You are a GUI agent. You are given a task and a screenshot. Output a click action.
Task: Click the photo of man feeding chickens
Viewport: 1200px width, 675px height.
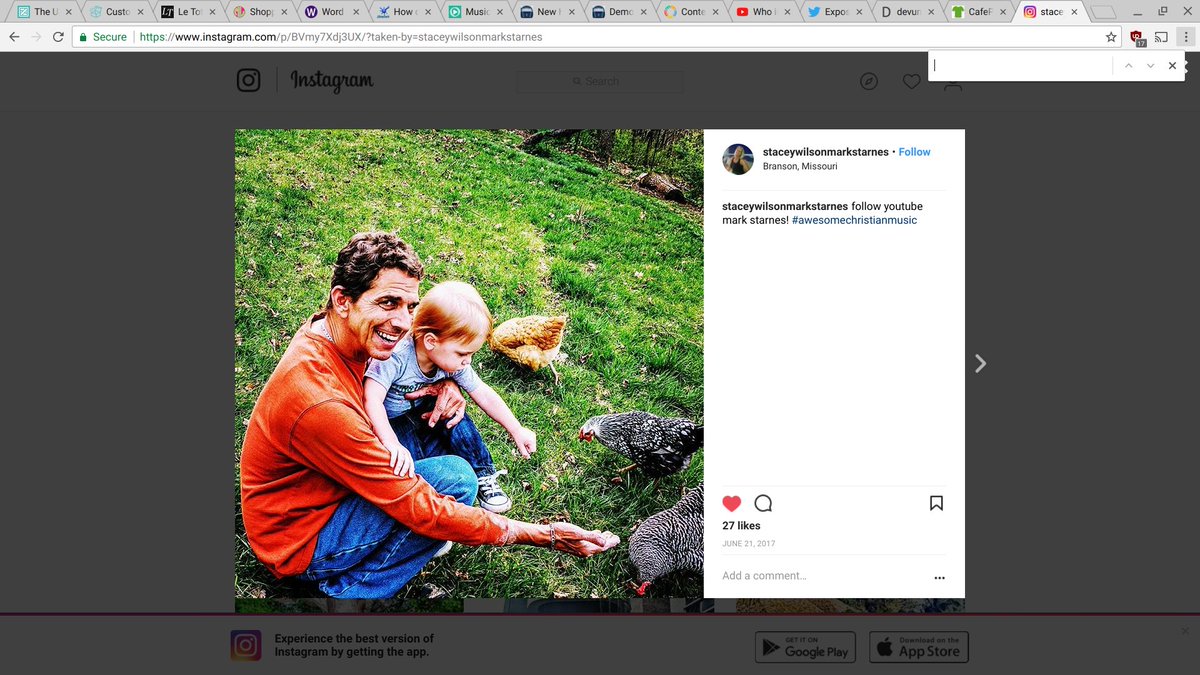coord(469,364)
